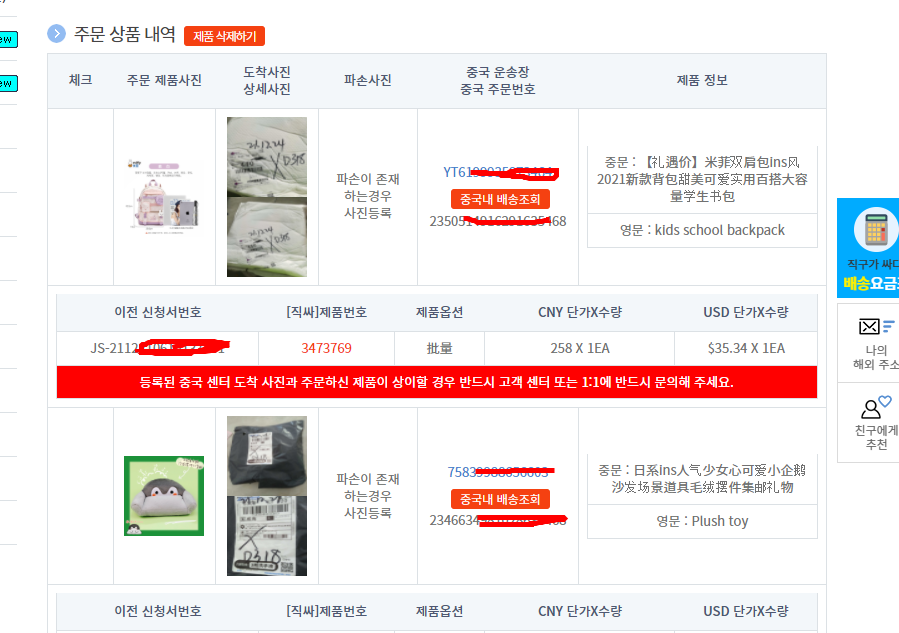The height and width of the screenshot is (633, 899).
Task: Click the blue arrow icon beside 주문 상품 내역
Action: click(x=56, y=34)
